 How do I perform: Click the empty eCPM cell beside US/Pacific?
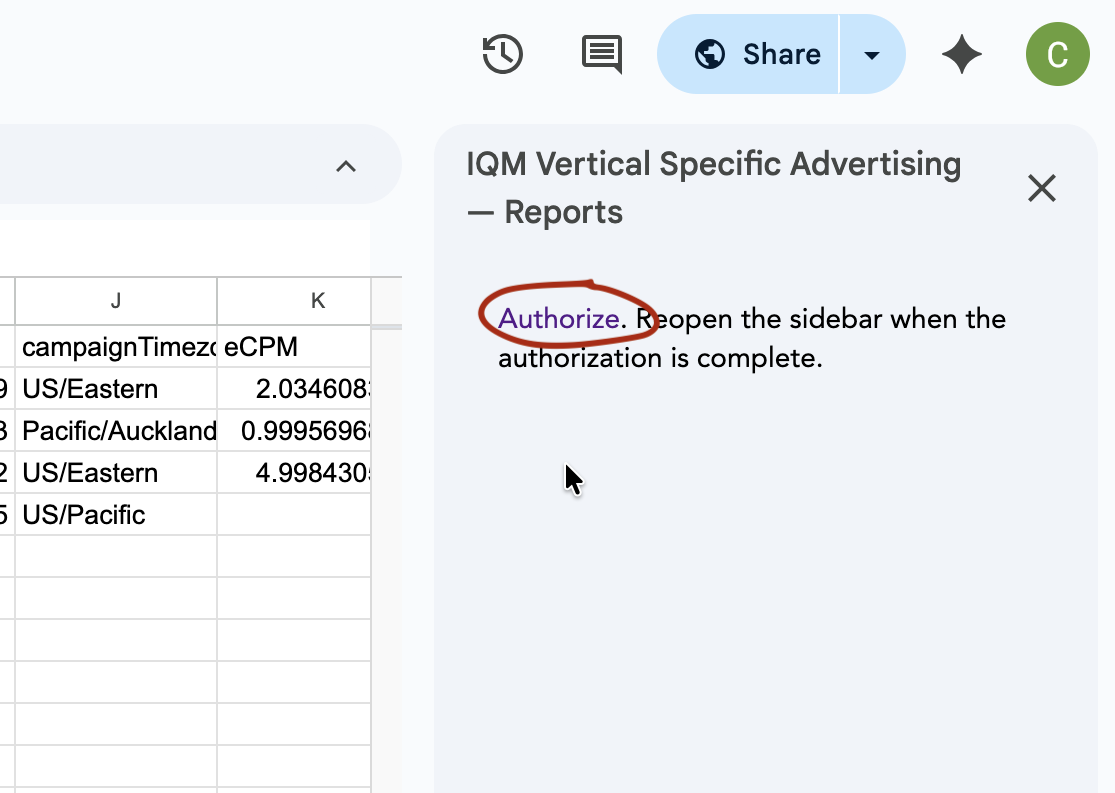pyautogui.click(x=295, y=515)
